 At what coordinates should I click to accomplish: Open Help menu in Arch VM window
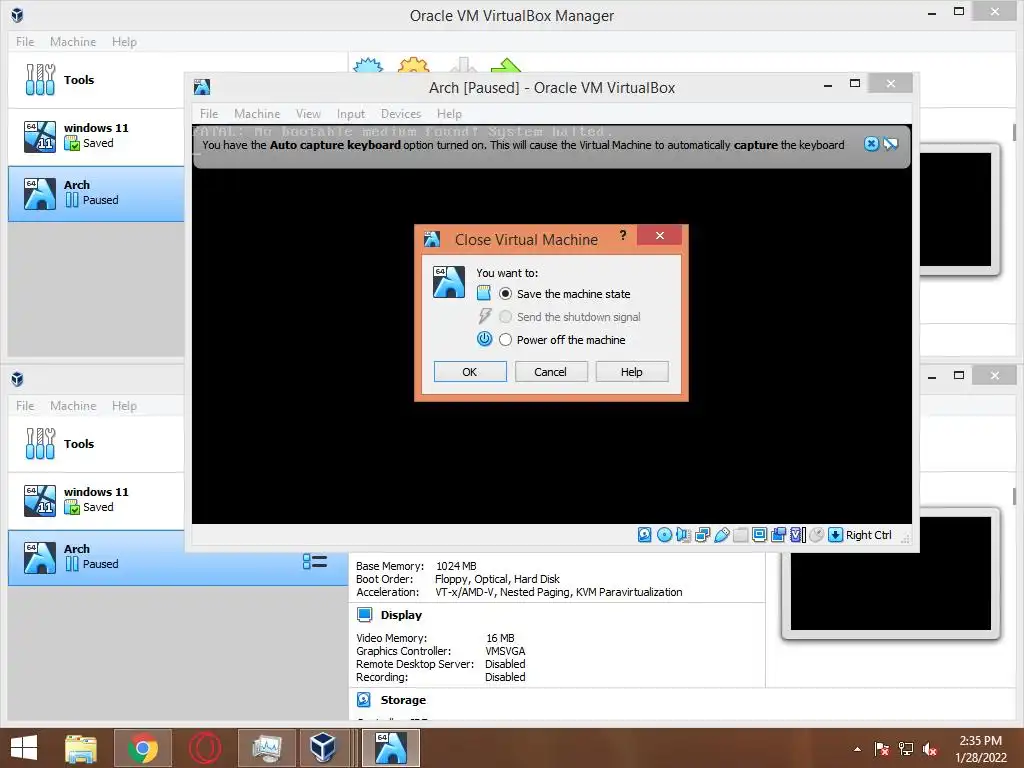tap(449, 114)
